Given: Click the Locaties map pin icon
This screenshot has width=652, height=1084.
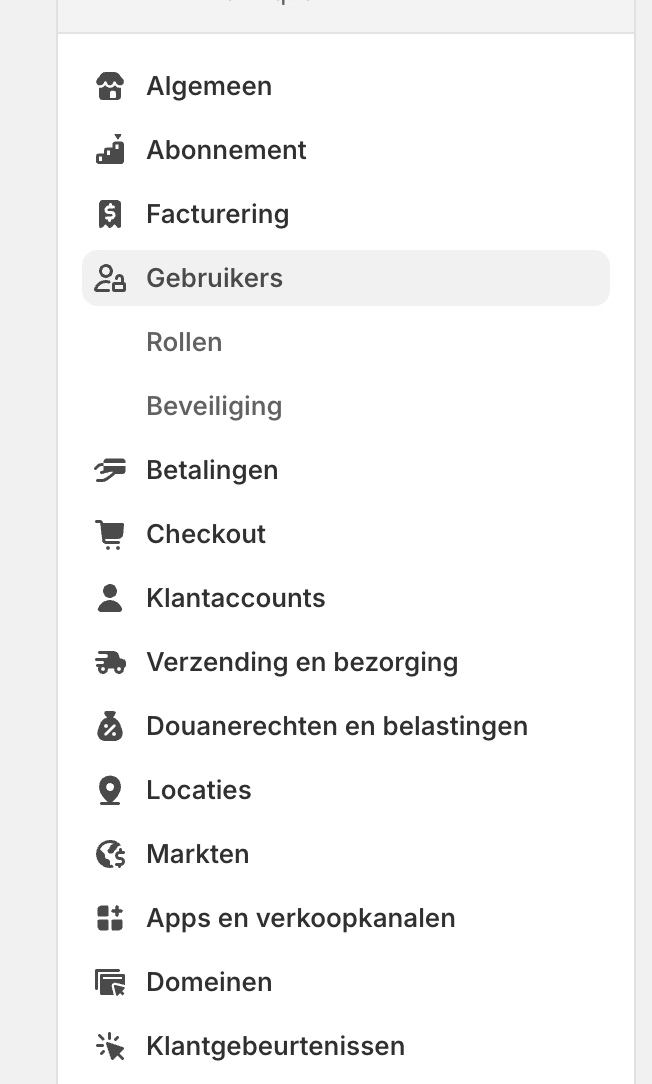Looking at the screenshot, I should [110, 790].
